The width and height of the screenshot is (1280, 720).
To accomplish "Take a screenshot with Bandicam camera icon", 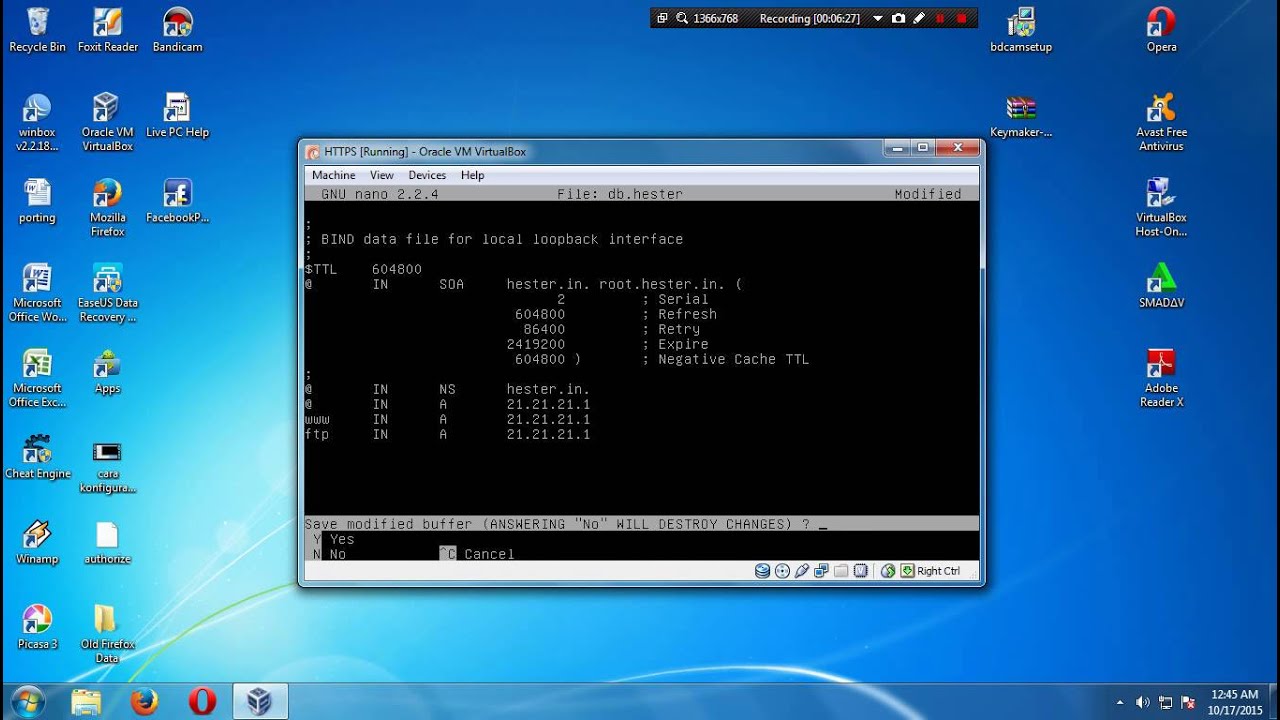I will (898, 18).
